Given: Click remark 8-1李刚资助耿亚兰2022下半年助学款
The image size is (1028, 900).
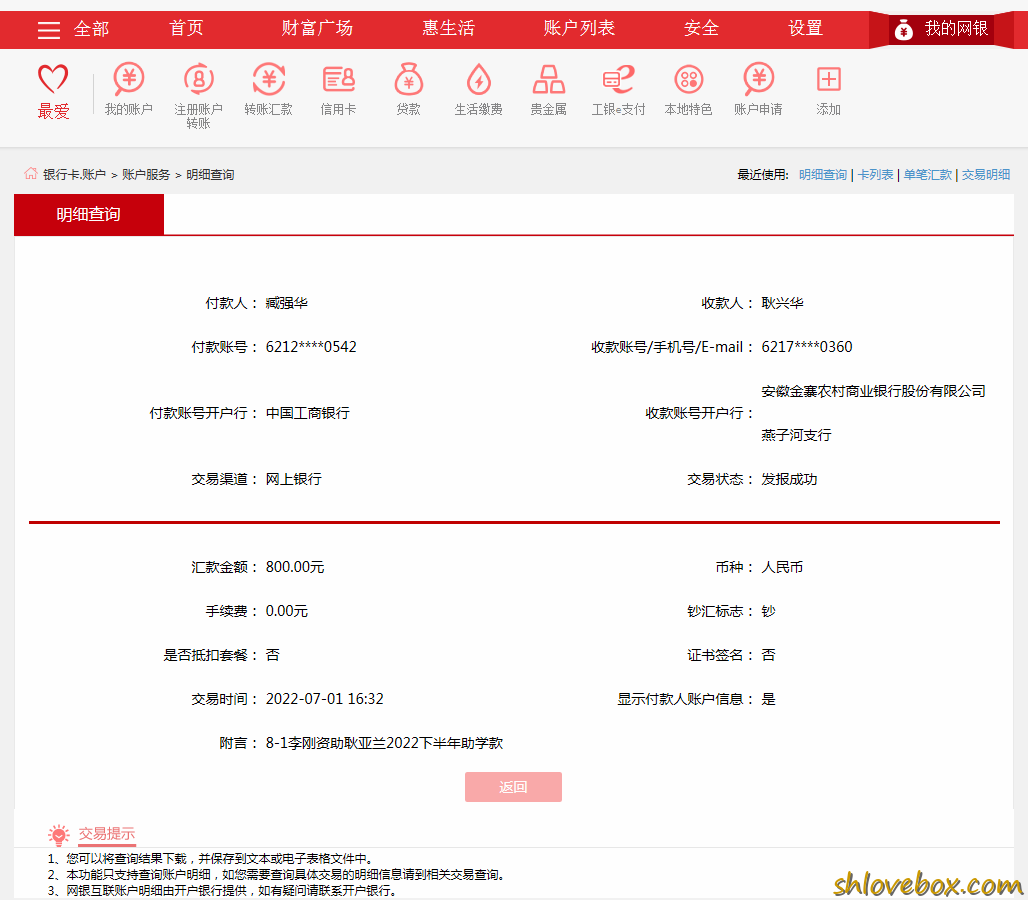Looking at the screenshot, I should pos(384,743).
